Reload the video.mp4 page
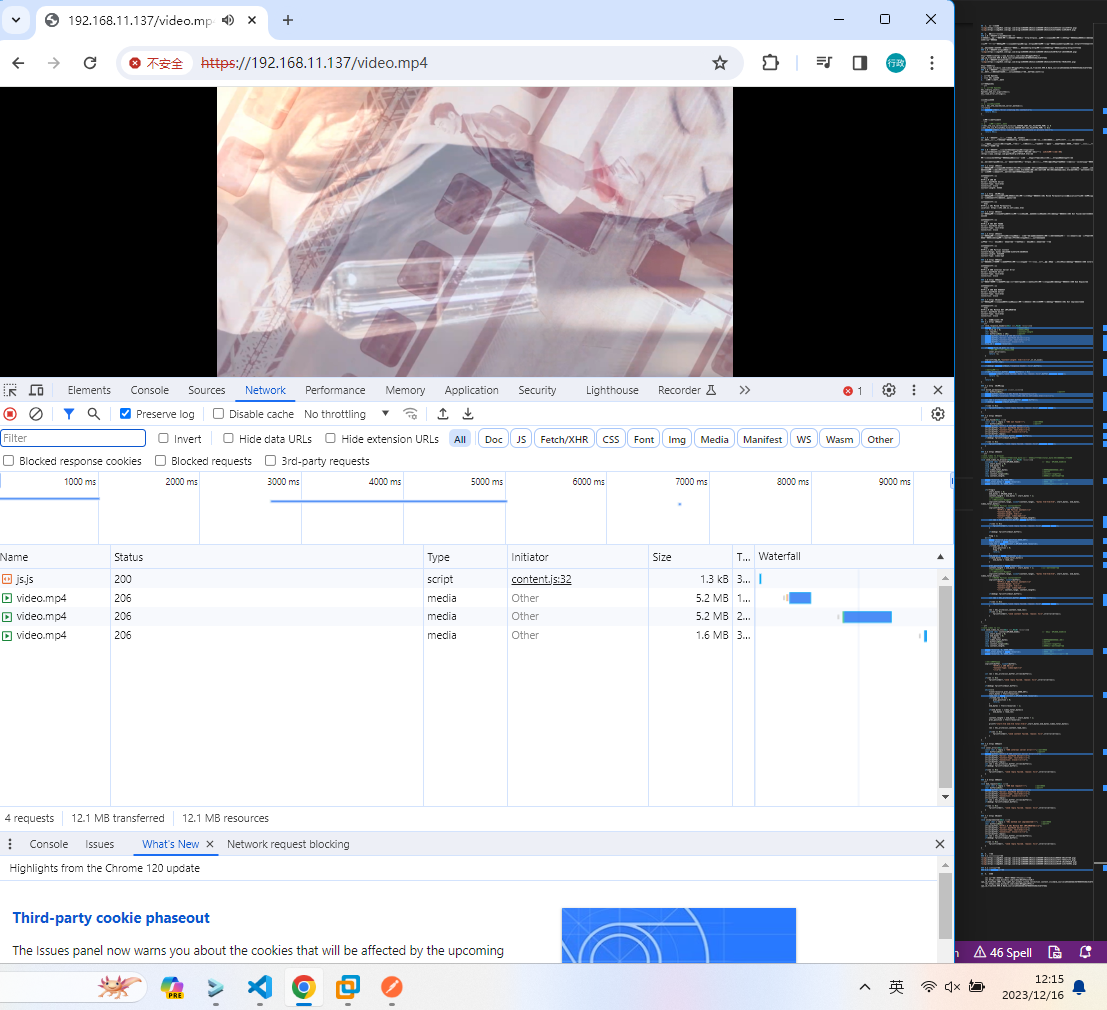The image size is (1107, 1010). [90, 63]
